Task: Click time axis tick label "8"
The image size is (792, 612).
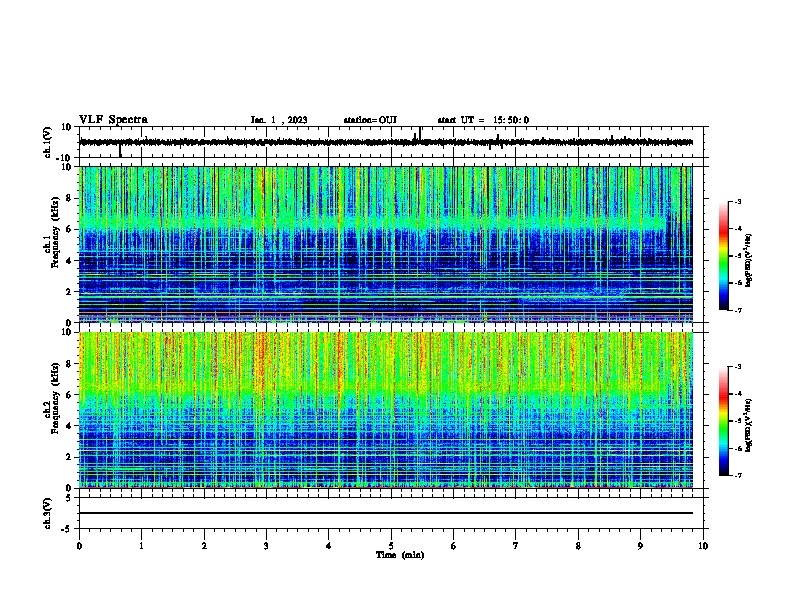Action: tap(578, 546)
